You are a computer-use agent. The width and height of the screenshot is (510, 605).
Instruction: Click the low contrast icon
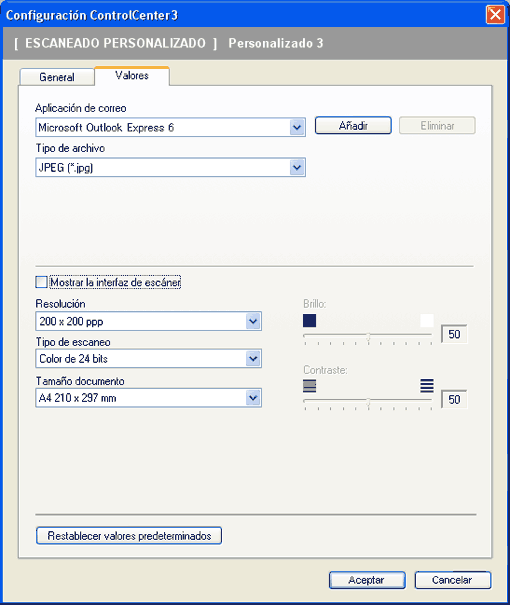[309, 386]
